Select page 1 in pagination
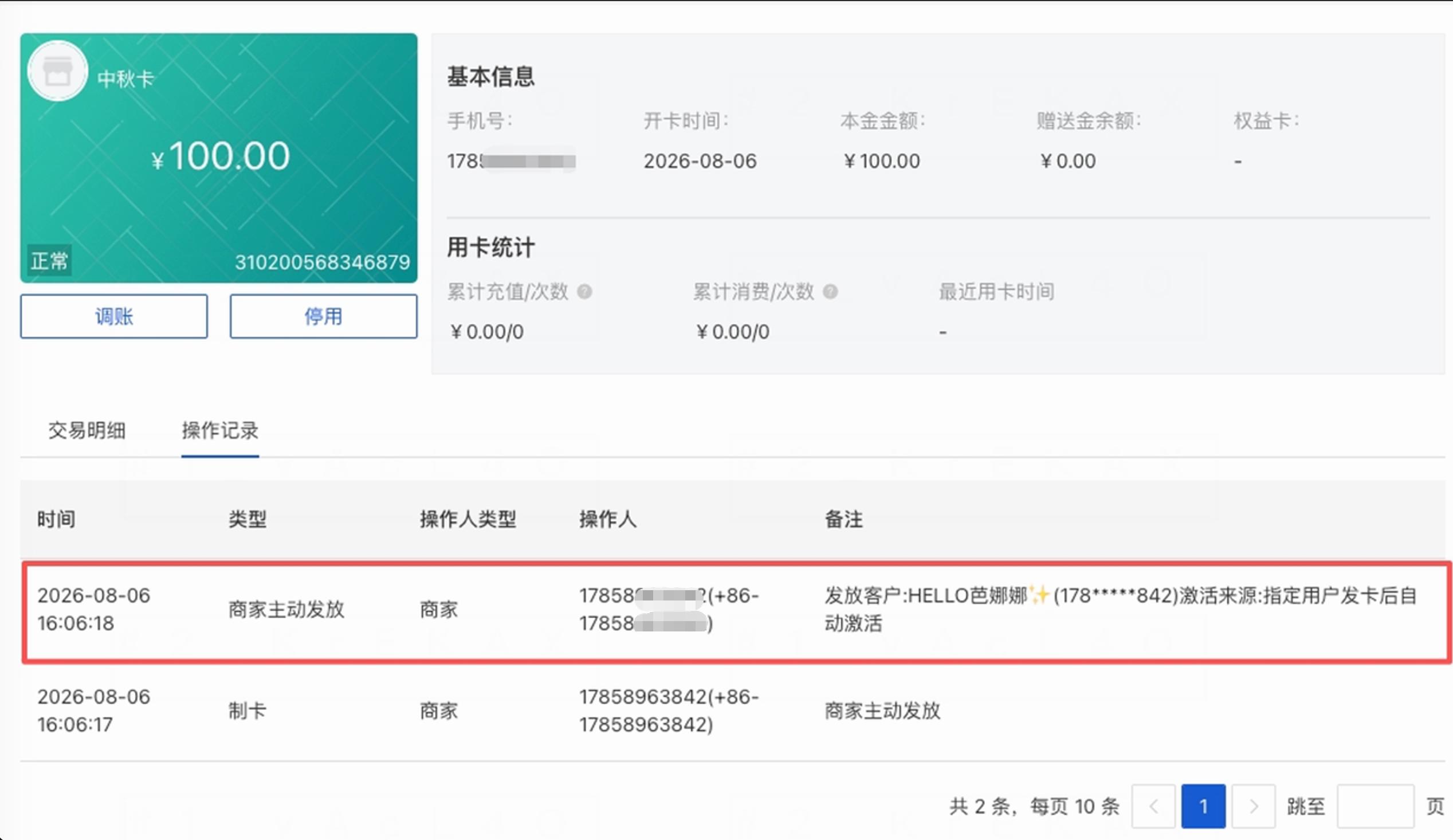1453x840 pixels. (x=1203, y=806)
